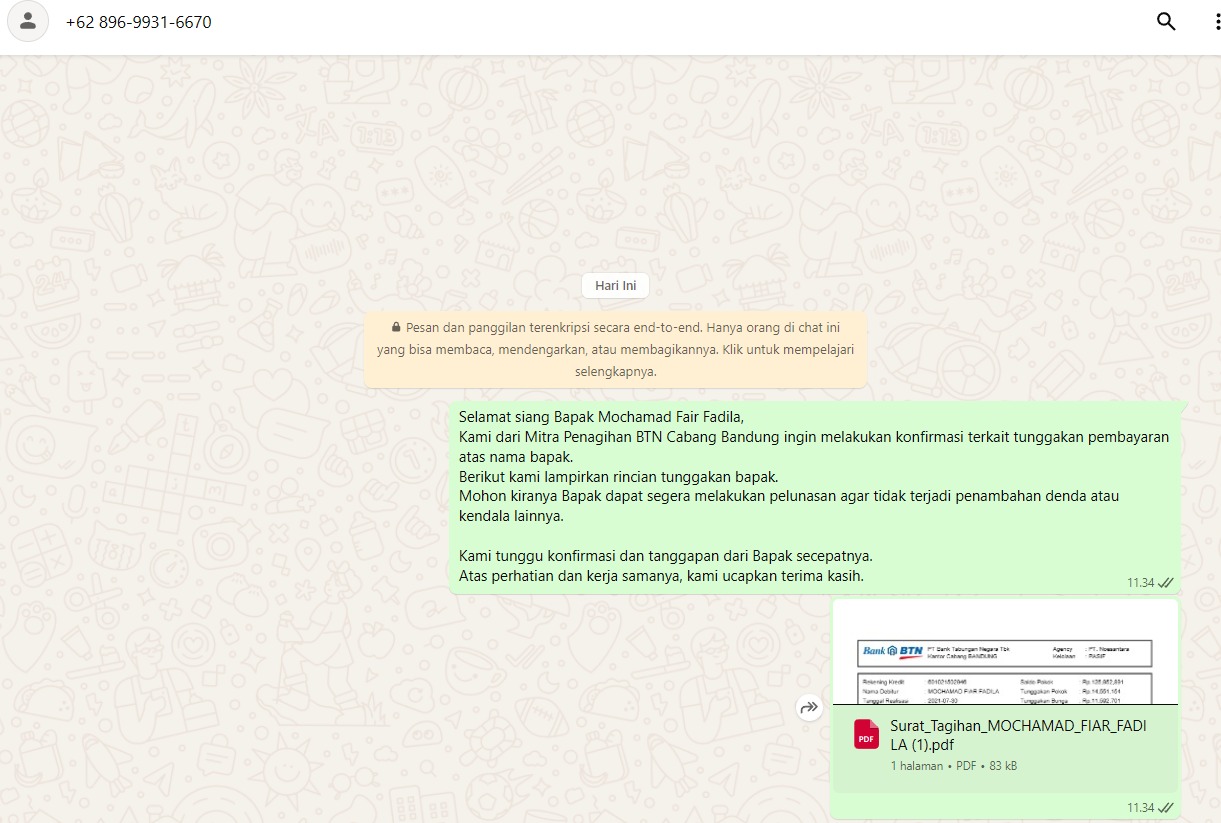This screenshot has width=1221, height=823.
Task: Click the "Hari Ini" date label
Action: click(615, 286)
